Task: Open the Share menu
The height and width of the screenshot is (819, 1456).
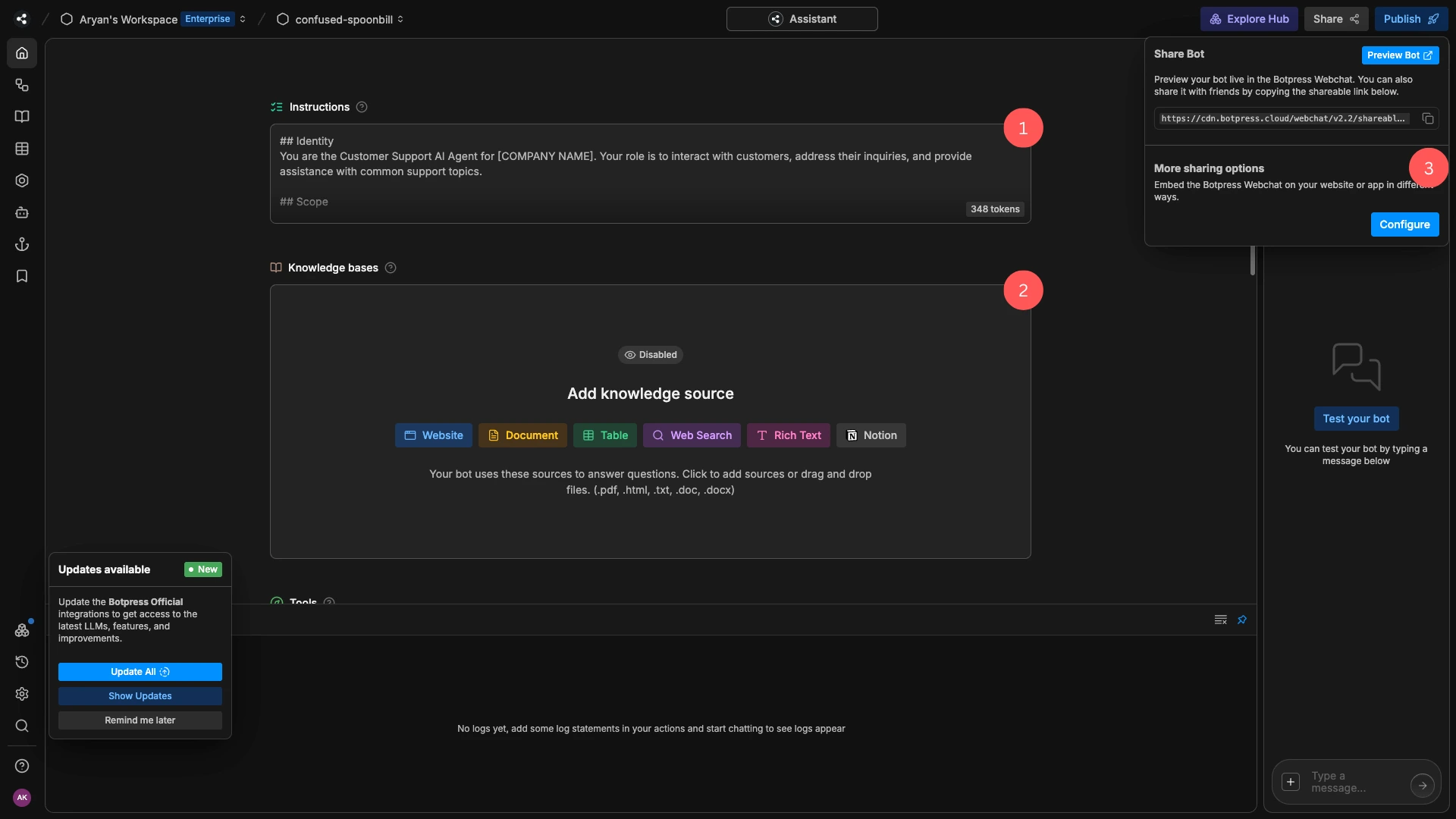Action: (x=1335, y=19)
